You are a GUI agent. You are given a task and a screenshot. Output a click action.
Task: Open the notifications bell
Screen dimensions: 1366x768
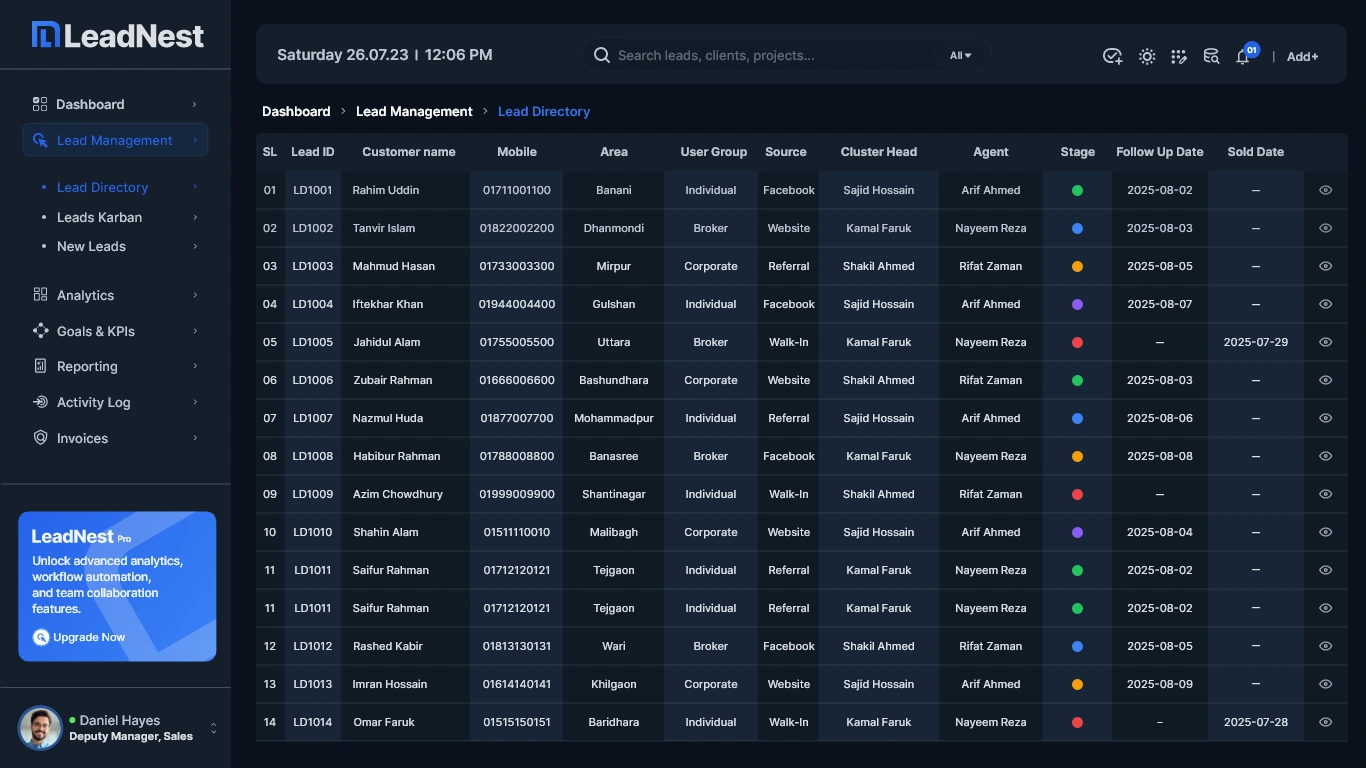[x=1243, y=56]
